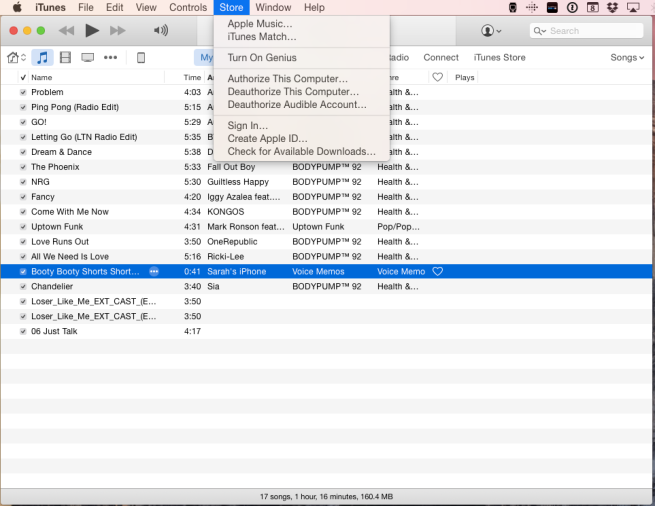
Task: Open the account user dropdown
Action: tap(492, 31)
